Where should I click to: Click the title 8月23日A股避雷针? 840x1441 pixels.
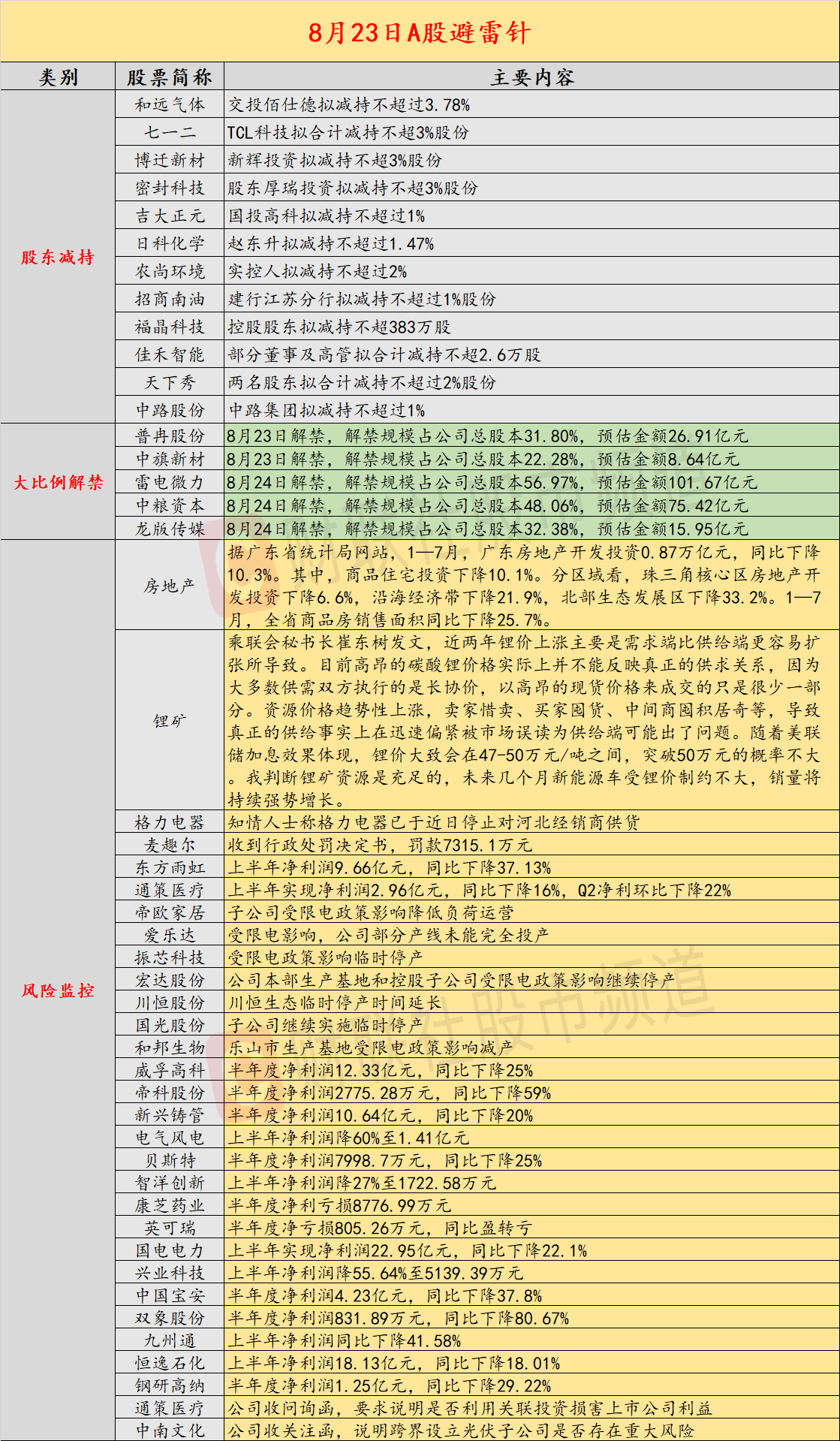pyautogui.click(x=420, y=32)
